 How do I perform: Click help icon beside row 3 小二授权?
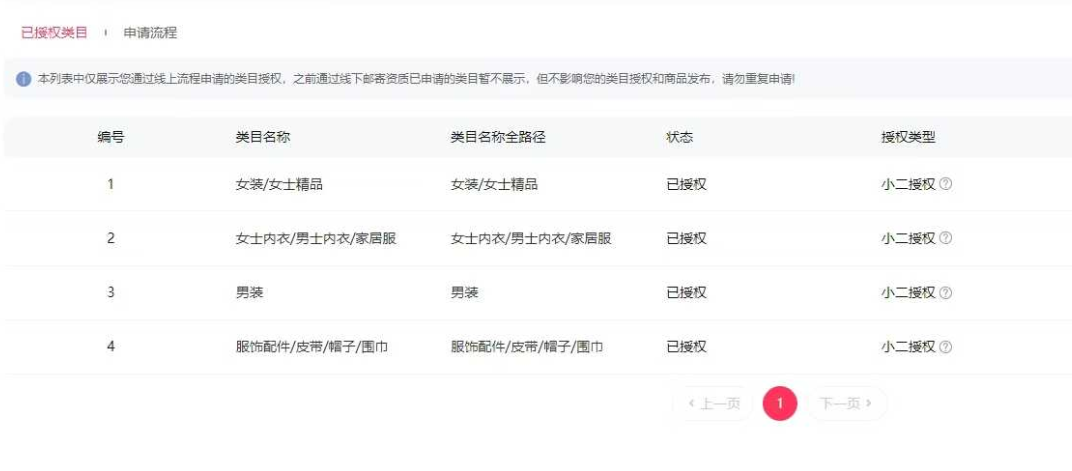coord(946,293)
